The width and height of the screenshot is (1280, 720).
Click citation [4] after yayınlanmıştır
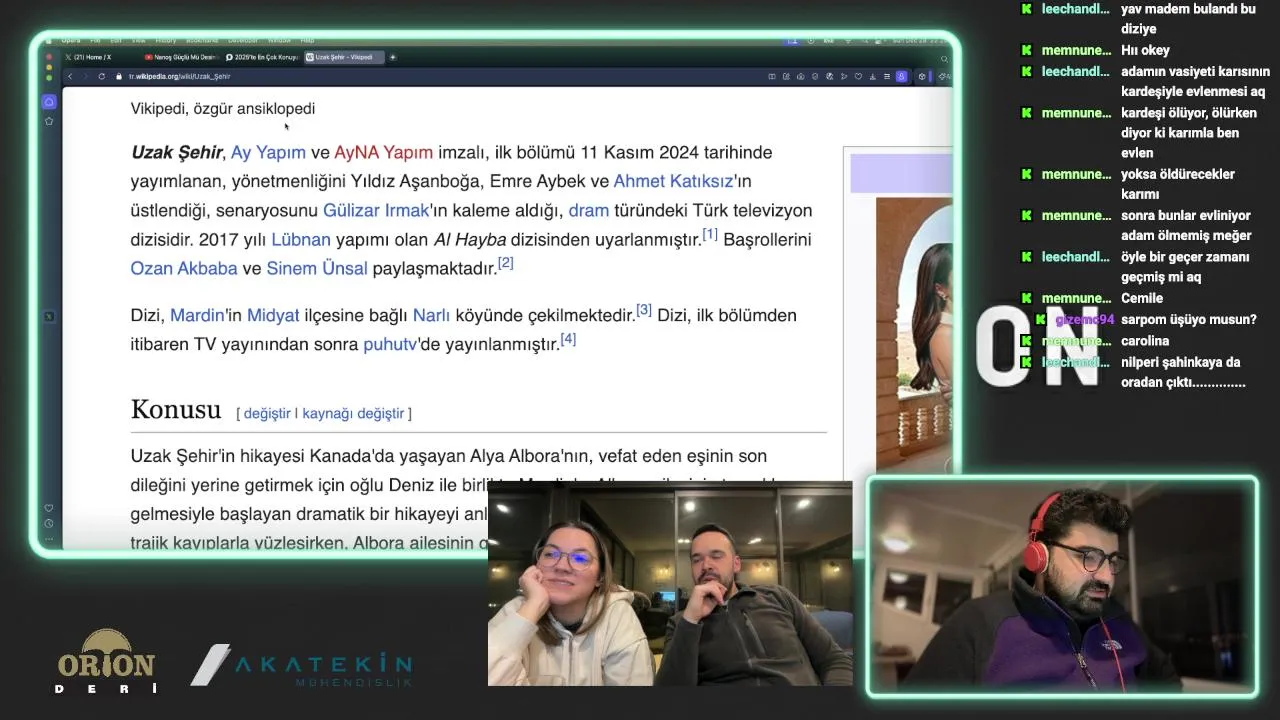click(x=568, y=339)
